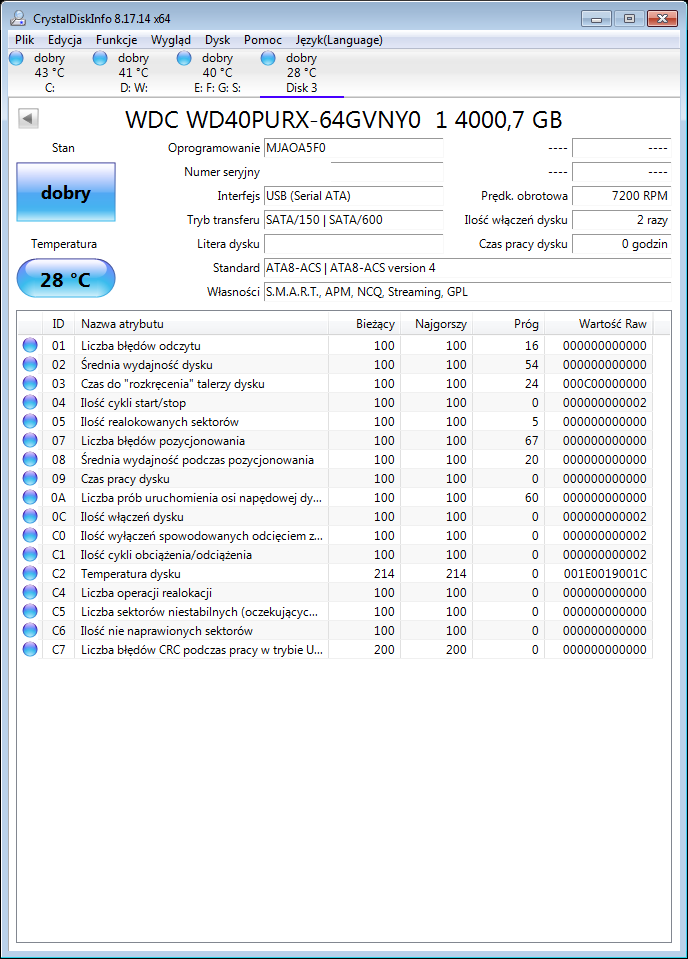
Task: Click raw value 000C00000000
Action: coord(605,383)
